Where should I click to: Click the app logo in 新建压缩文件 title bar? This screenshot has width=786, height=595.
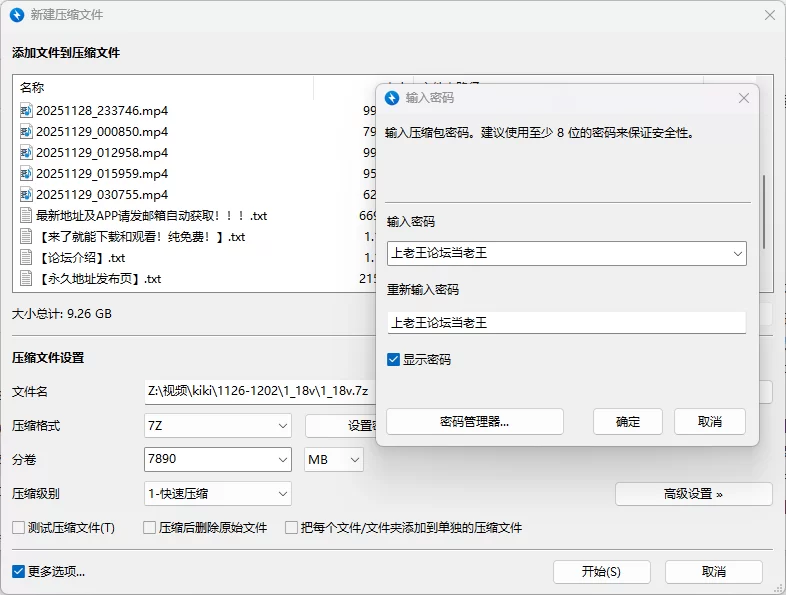[17, 15]
